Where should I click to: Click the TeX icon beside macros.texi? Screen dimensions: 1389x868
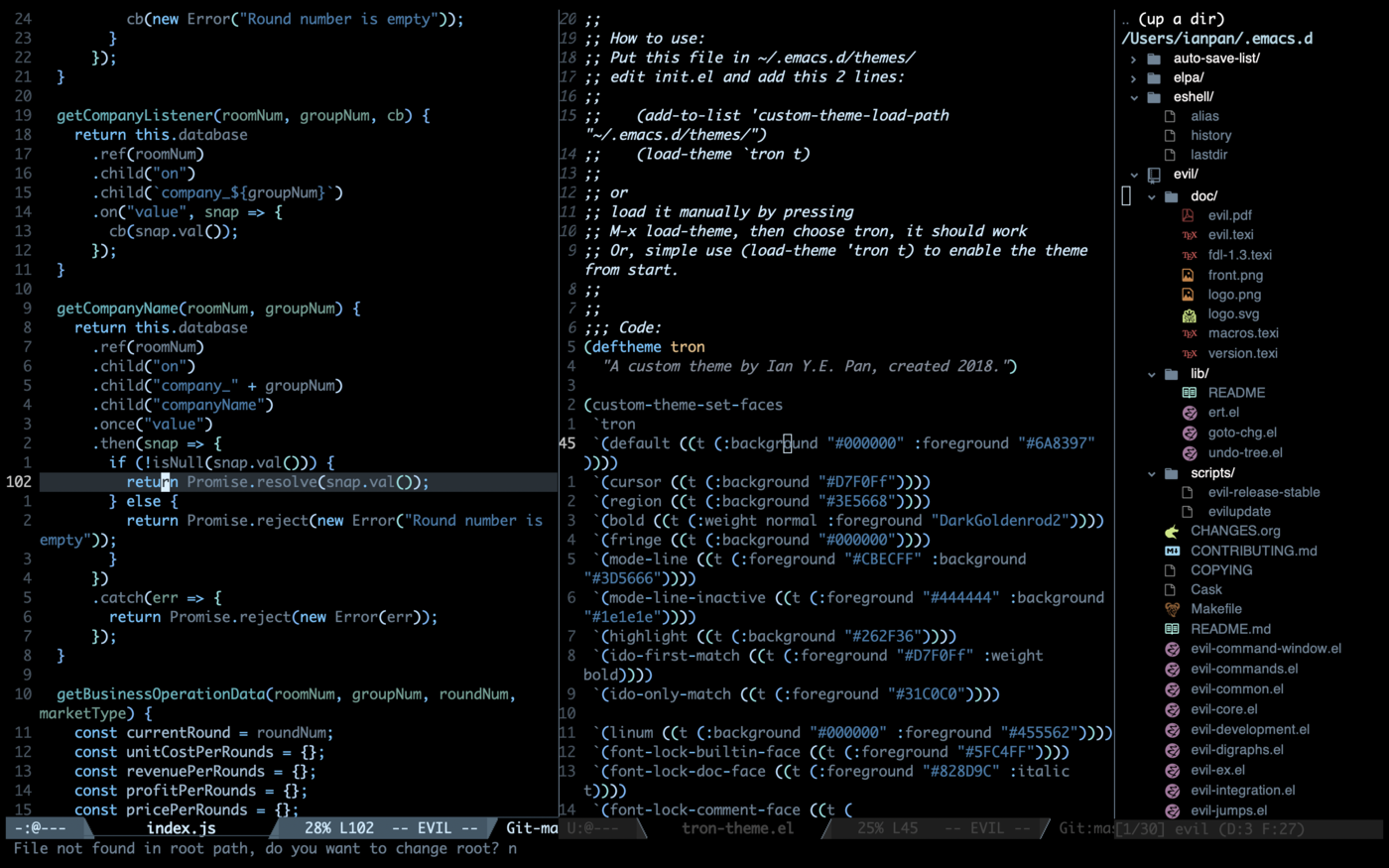(1189, 334)
